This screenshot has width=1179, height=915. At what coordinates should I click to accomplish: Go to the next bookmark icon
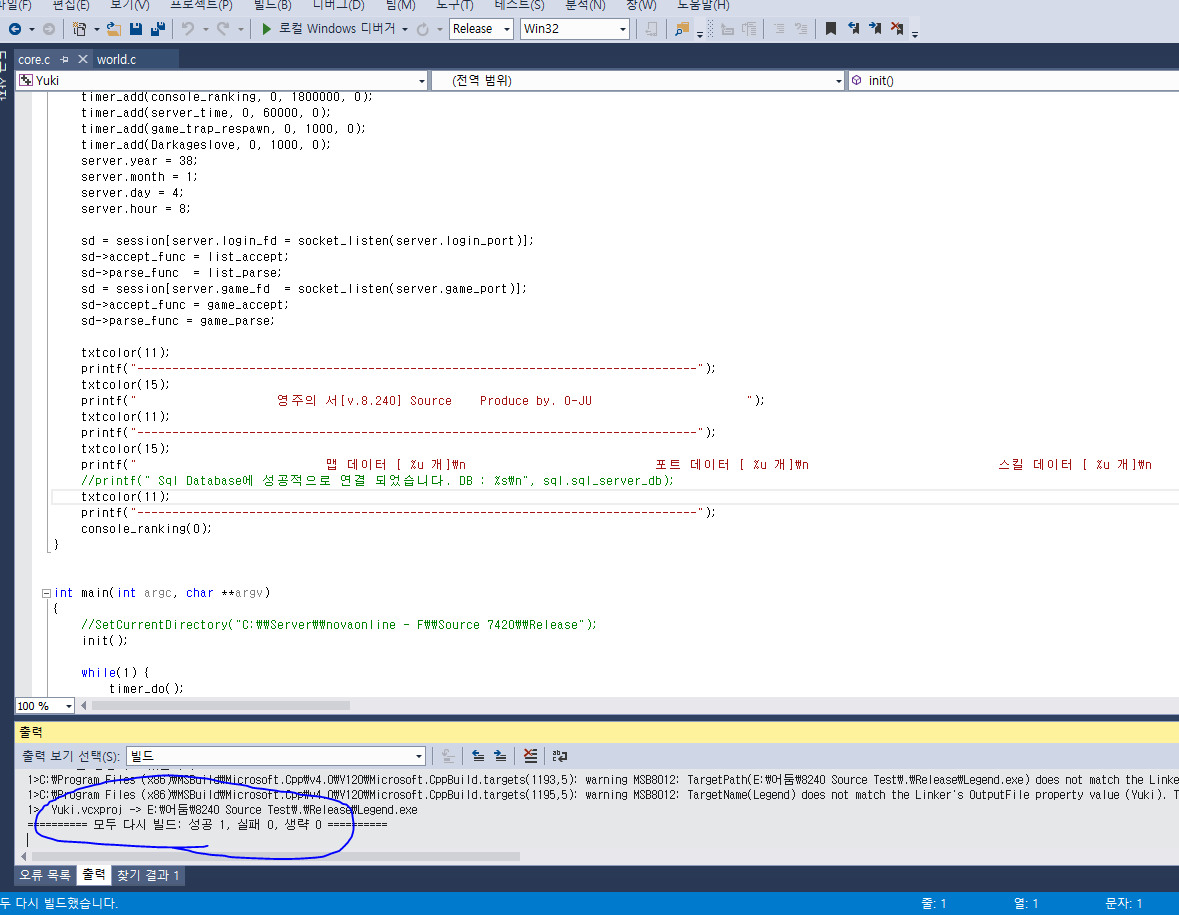875,29
